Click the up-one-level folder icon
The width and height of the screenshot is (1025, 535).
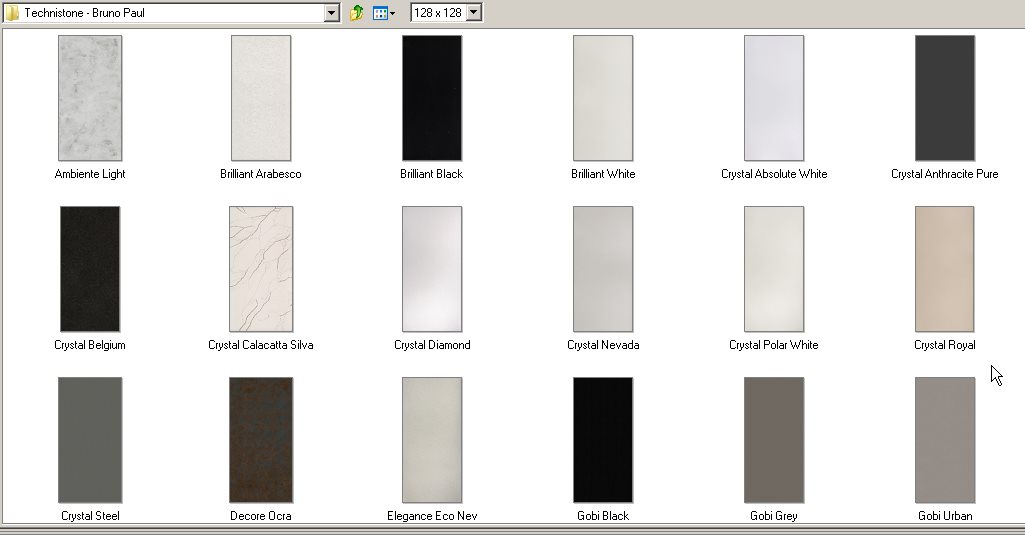[356, 12]
